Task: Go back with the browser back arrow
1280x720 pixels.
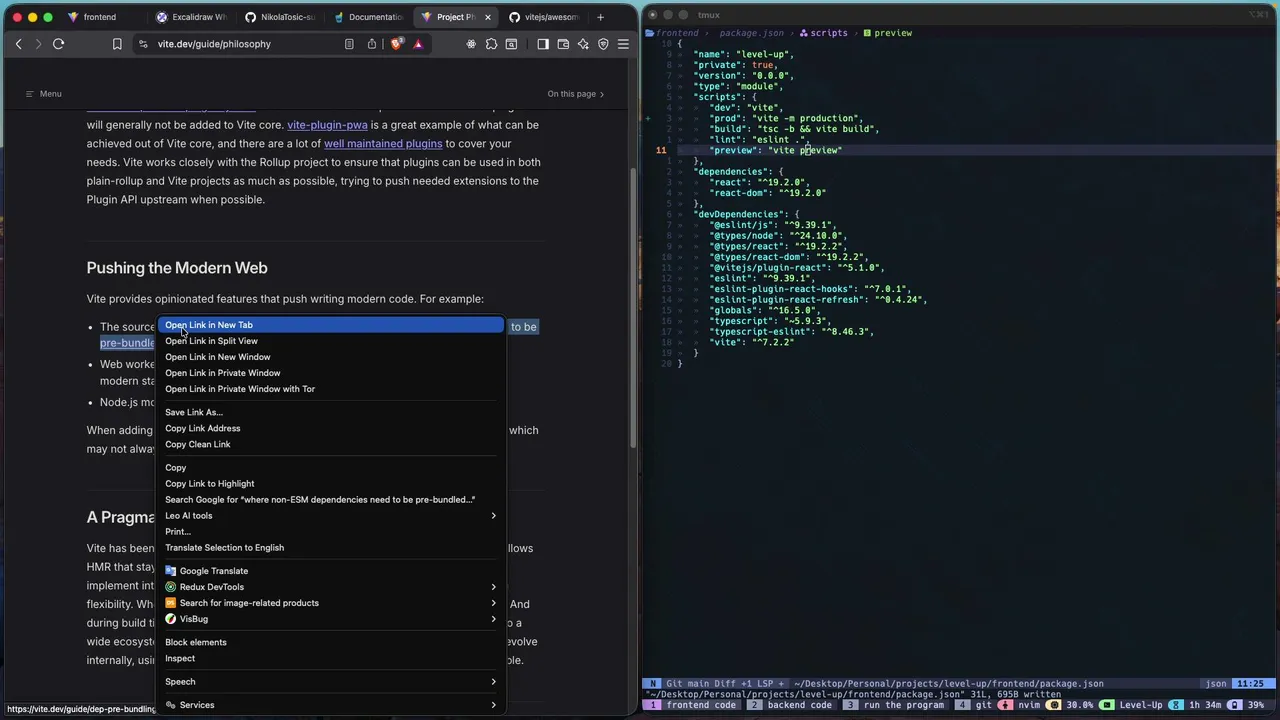Action: click(18, 44)
